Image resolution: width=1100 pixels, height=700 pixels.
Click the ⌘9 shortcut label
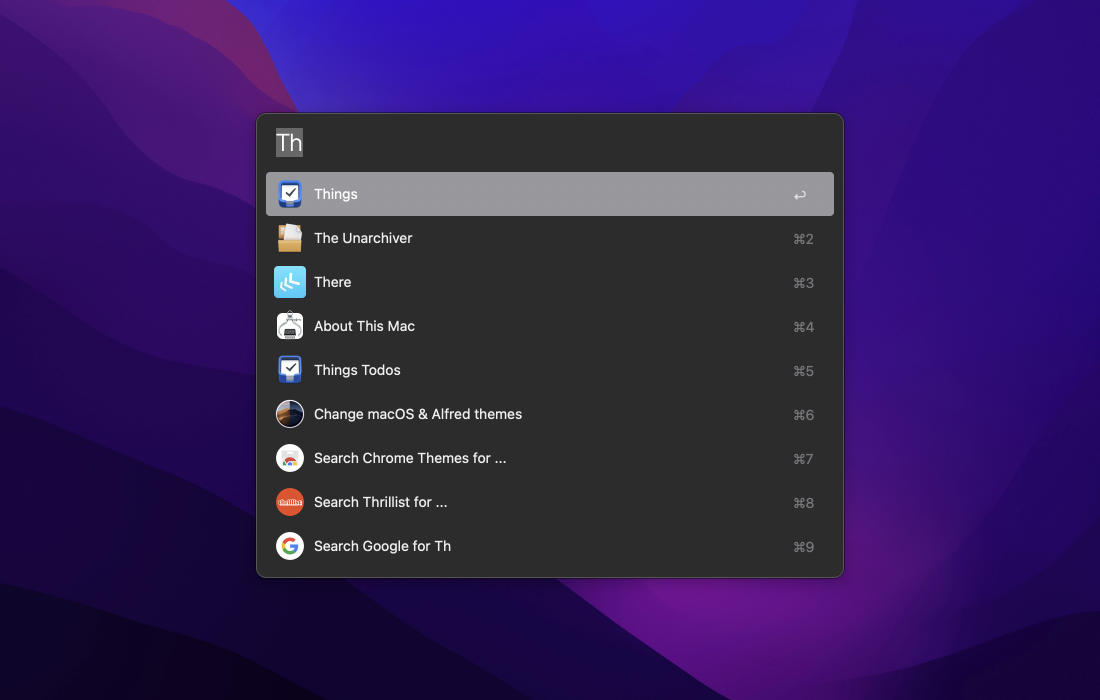[x=803, y=547]
